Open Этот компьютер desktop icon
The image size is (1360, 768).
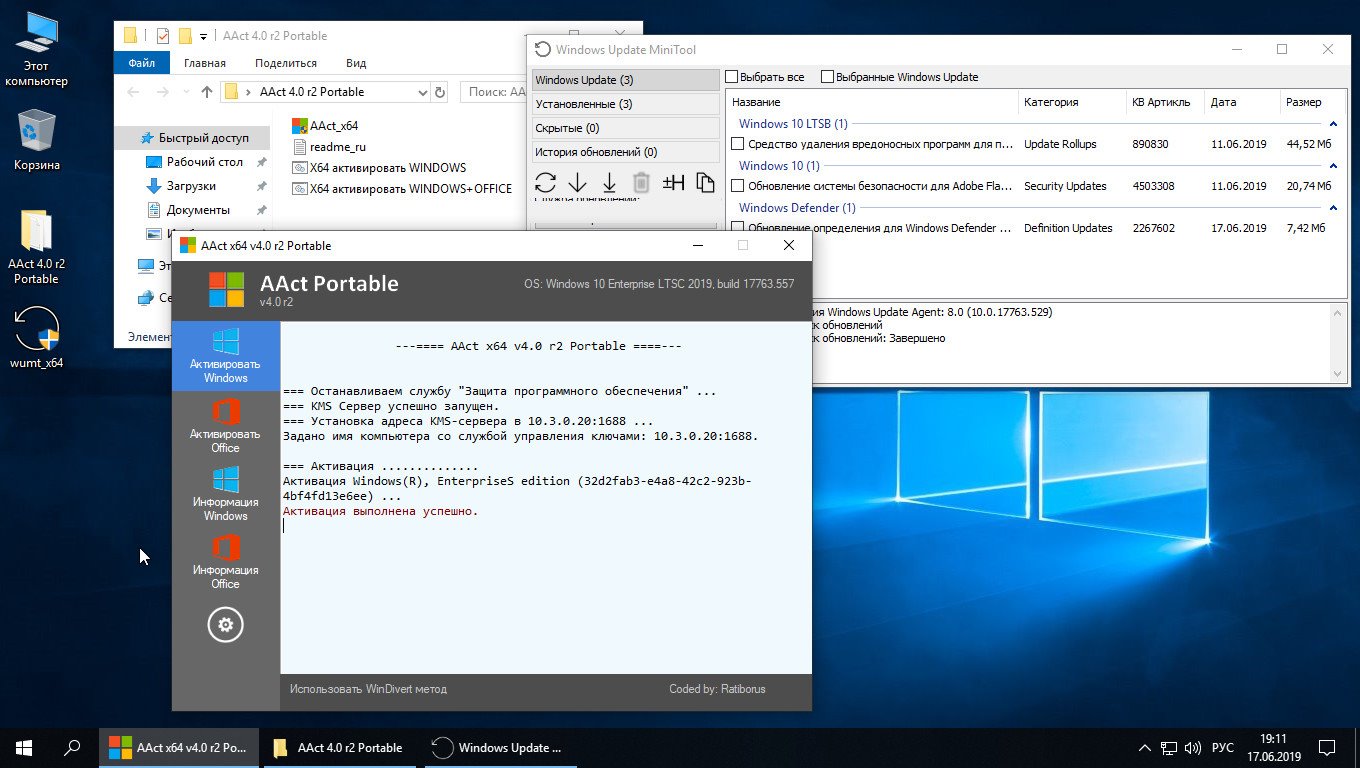[36, 49]
